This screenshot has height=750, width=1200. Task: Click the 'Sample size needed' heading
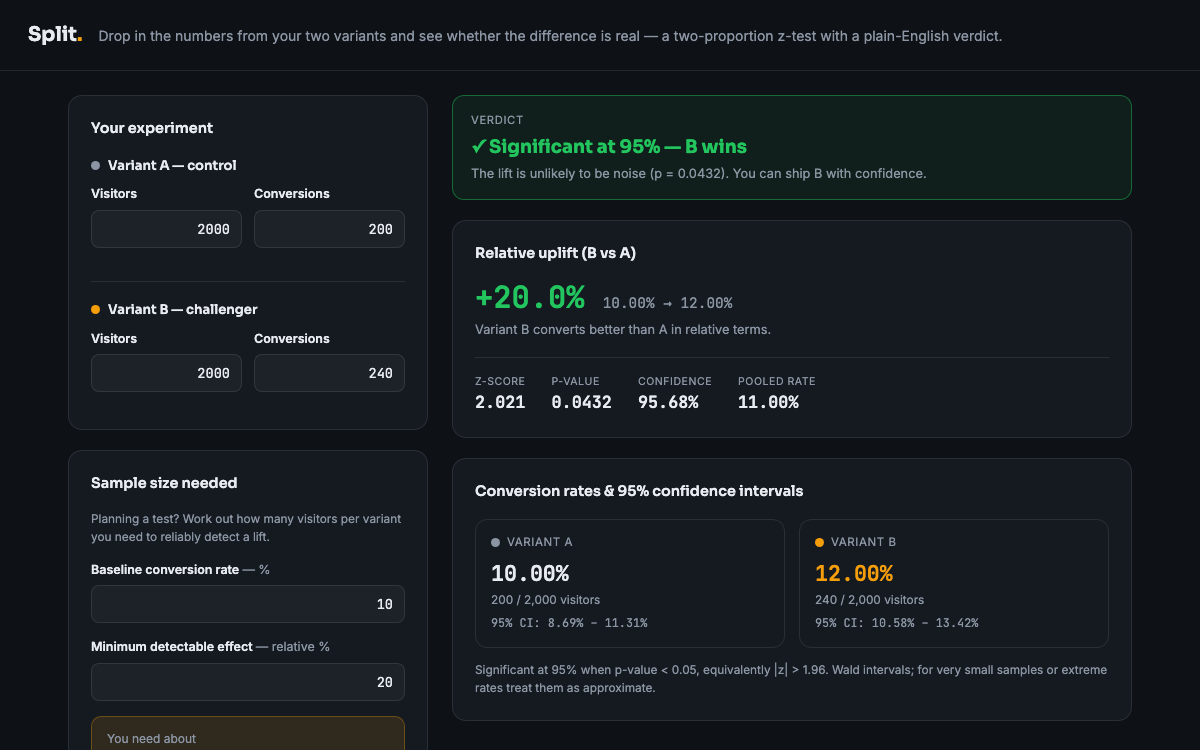tap(164, 483)
